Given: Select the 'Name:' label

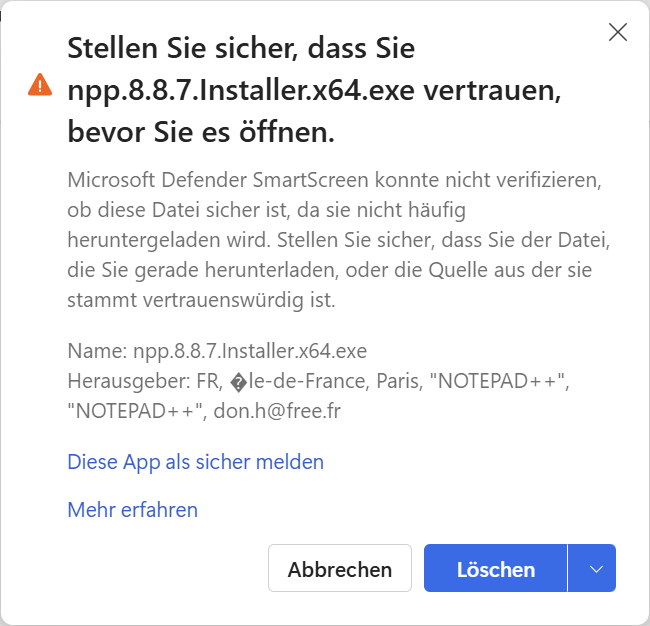Looking at the screenshot, I should [x=91, y=351].
